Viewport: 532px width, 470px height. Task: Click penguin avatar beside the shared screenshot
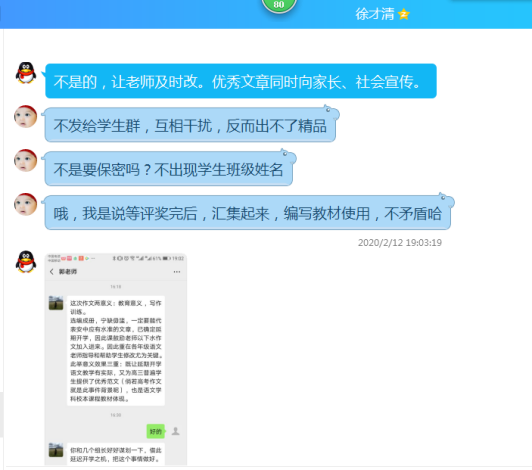tap(26, 262)
